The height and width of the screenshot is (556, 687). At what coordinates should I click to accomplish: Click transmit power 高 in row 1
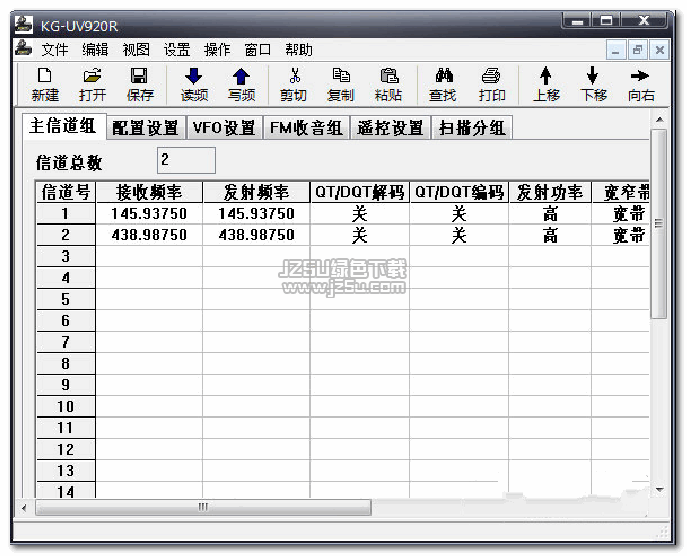coord(550,214)
